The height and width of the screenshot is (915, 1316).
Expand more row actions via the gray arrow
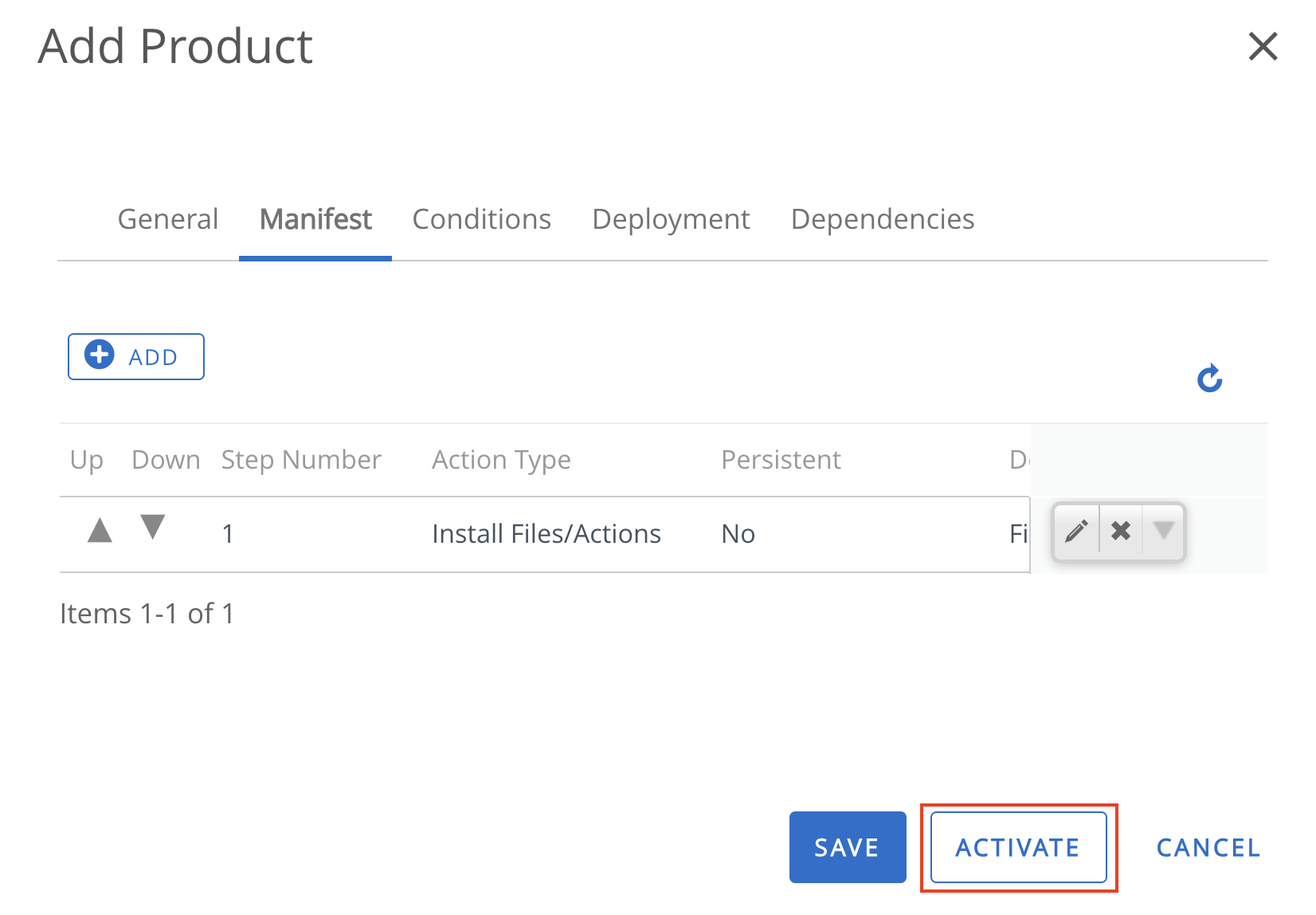(1164, 530)
